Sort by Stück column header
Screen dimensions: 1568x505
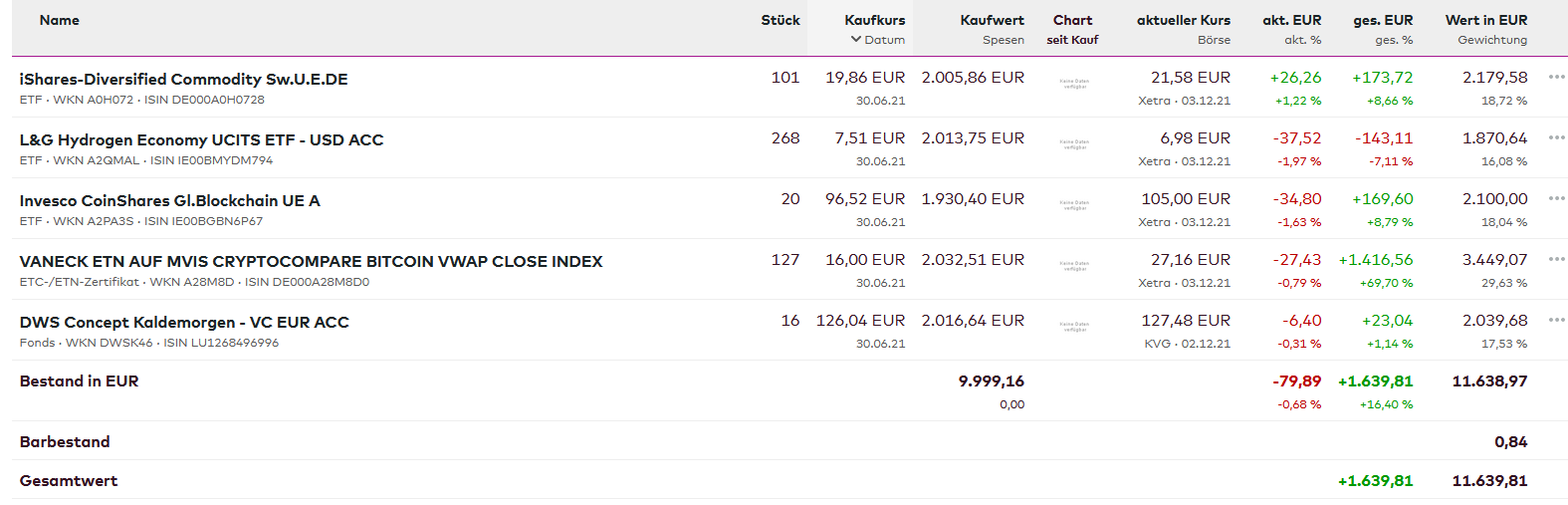click(780, 20)
